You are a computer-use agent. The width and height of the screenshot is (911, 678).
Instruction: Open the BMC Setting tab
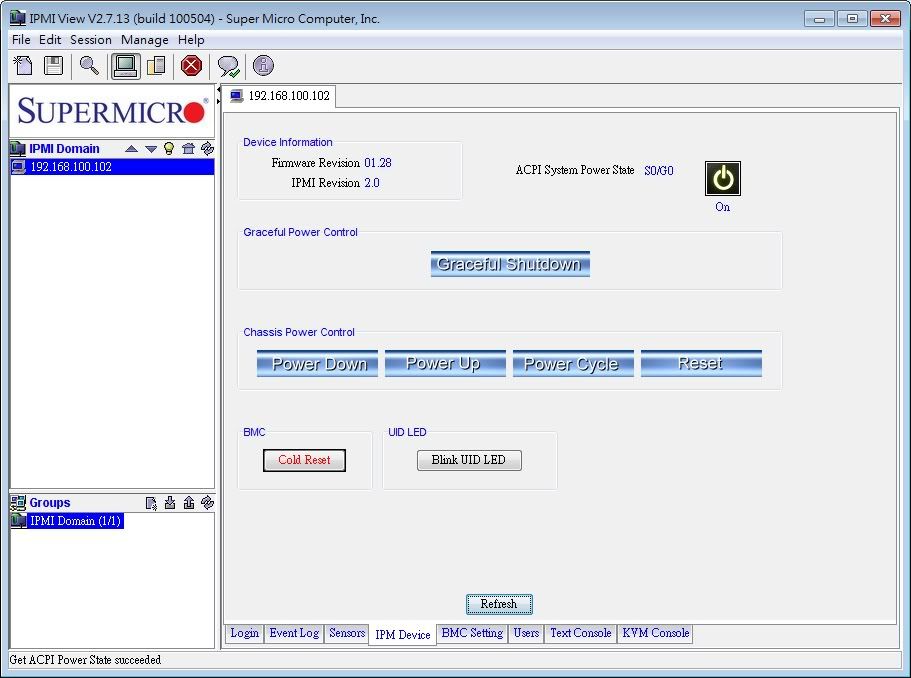point(472,633)
